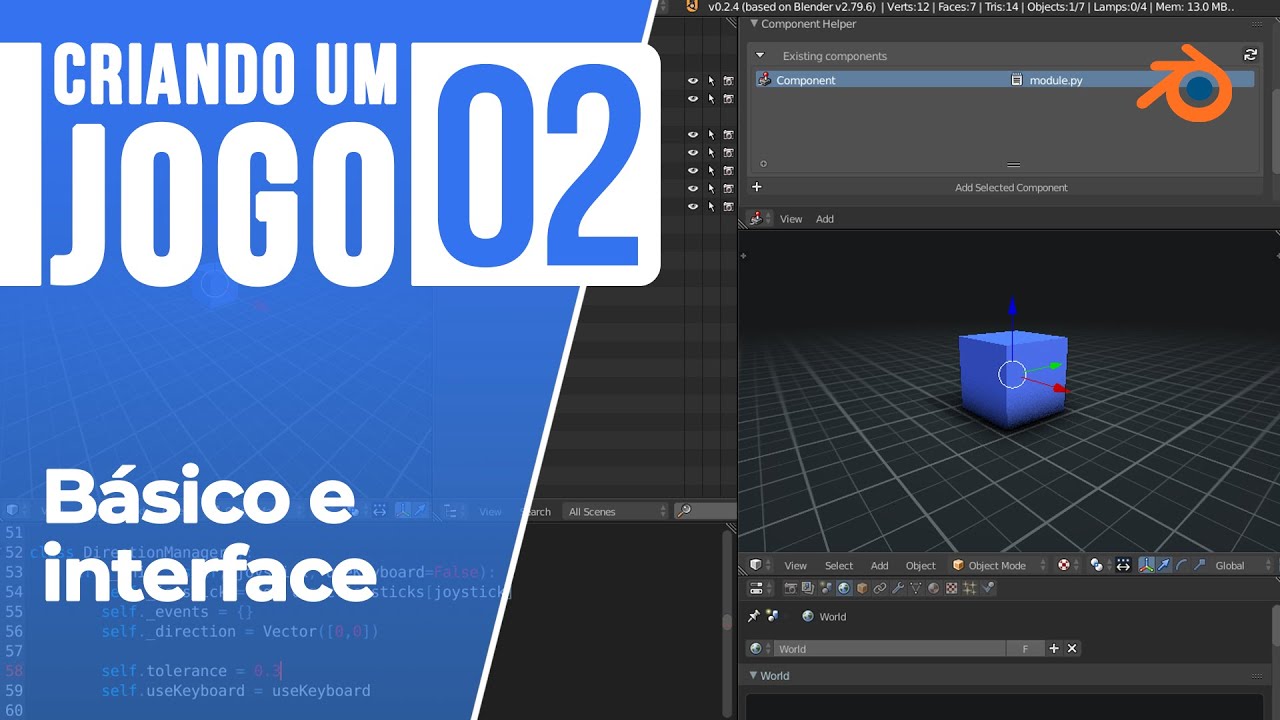The image size is (1280, 720).
Task: Collapse the Component Helper panel
Action: (x=754, y=23)
